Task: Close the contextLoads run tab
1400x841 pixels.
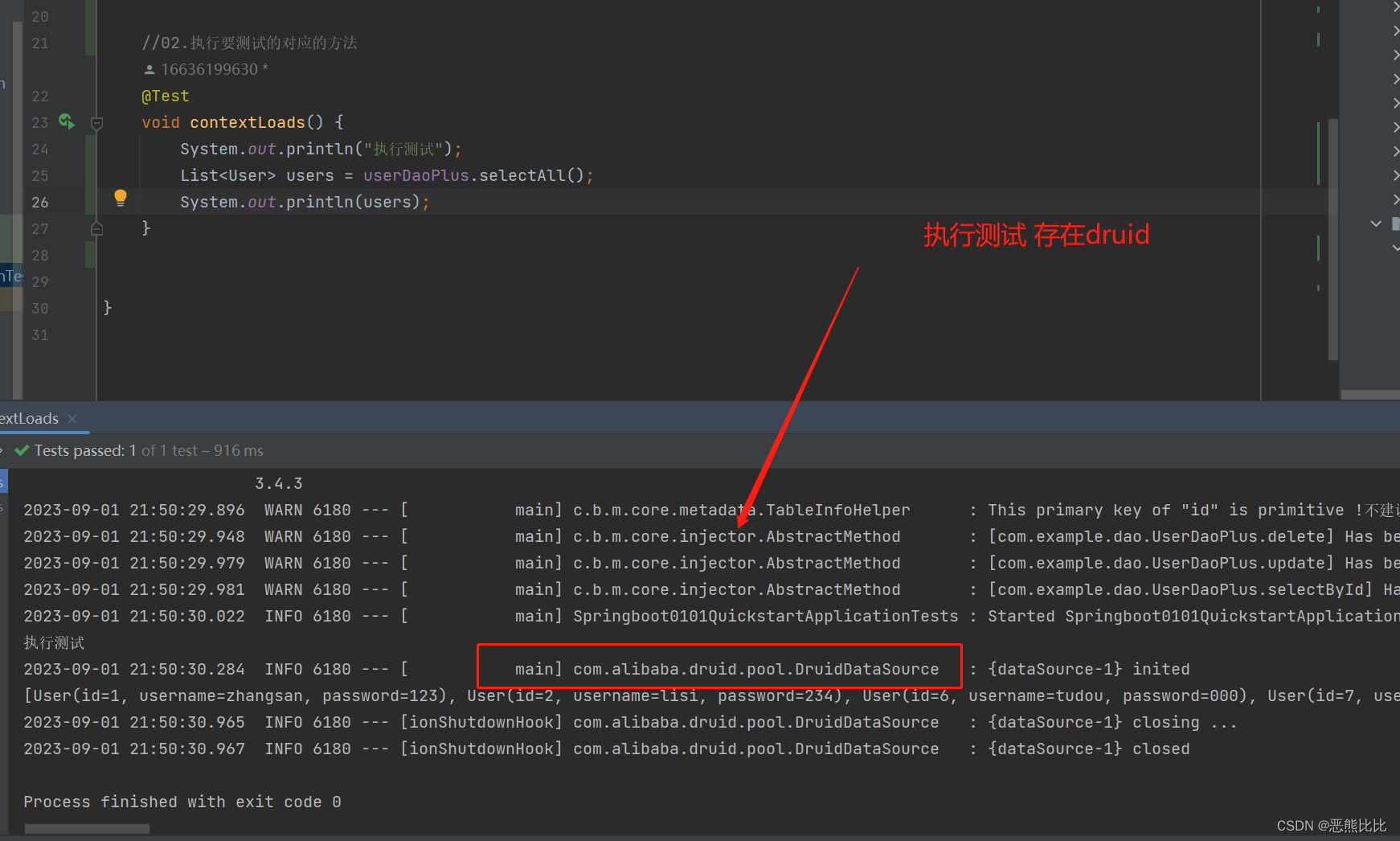Action: pos(72,418)
